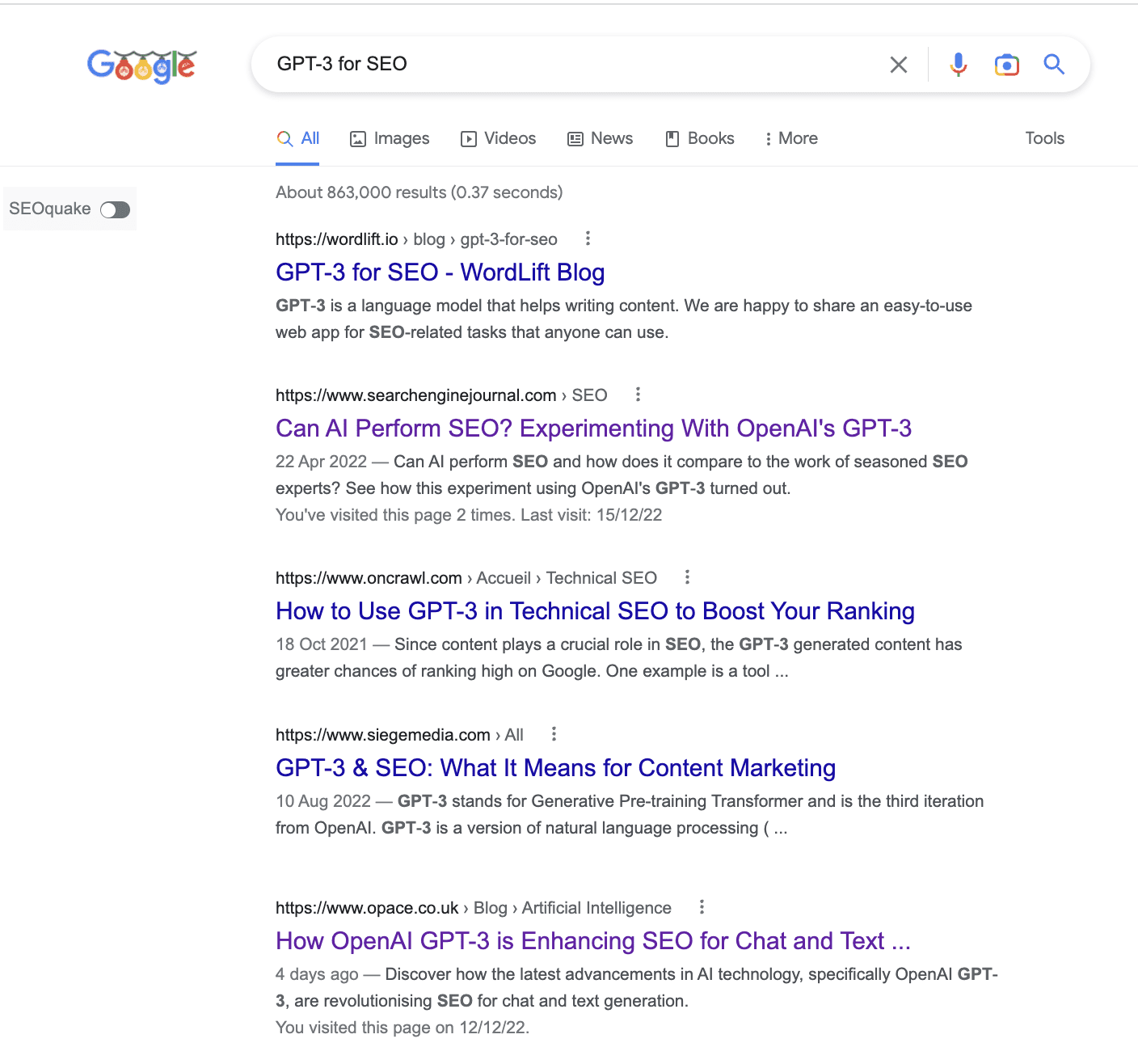Open Google Lens via the camera icon
Screen dimensions: 1138x1064
click(x=1005, y=64)
